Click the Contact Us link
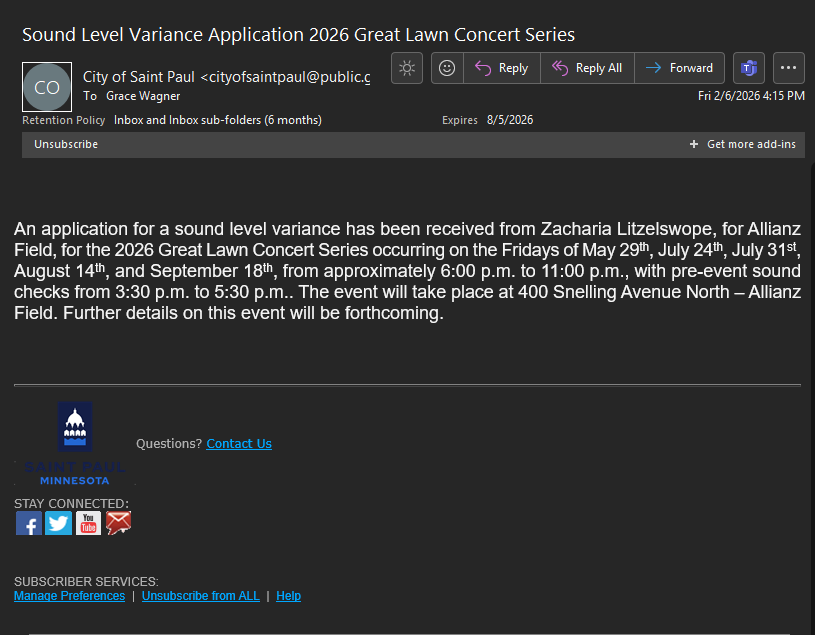Viewport: 815px width, 635px height. click(x=239, y=444)
